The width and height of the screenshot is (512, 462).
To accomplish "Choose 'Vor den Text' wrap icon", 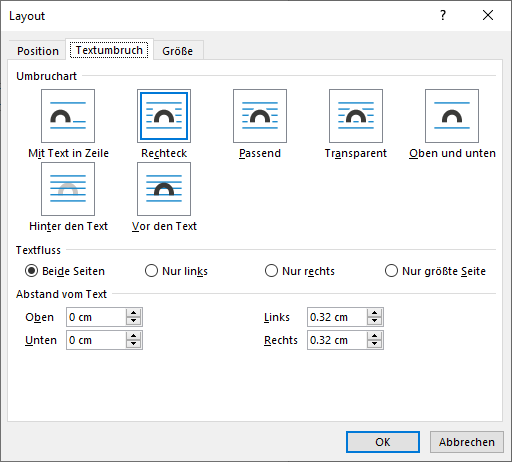I will pyautogui.click(x=164, y=189).
